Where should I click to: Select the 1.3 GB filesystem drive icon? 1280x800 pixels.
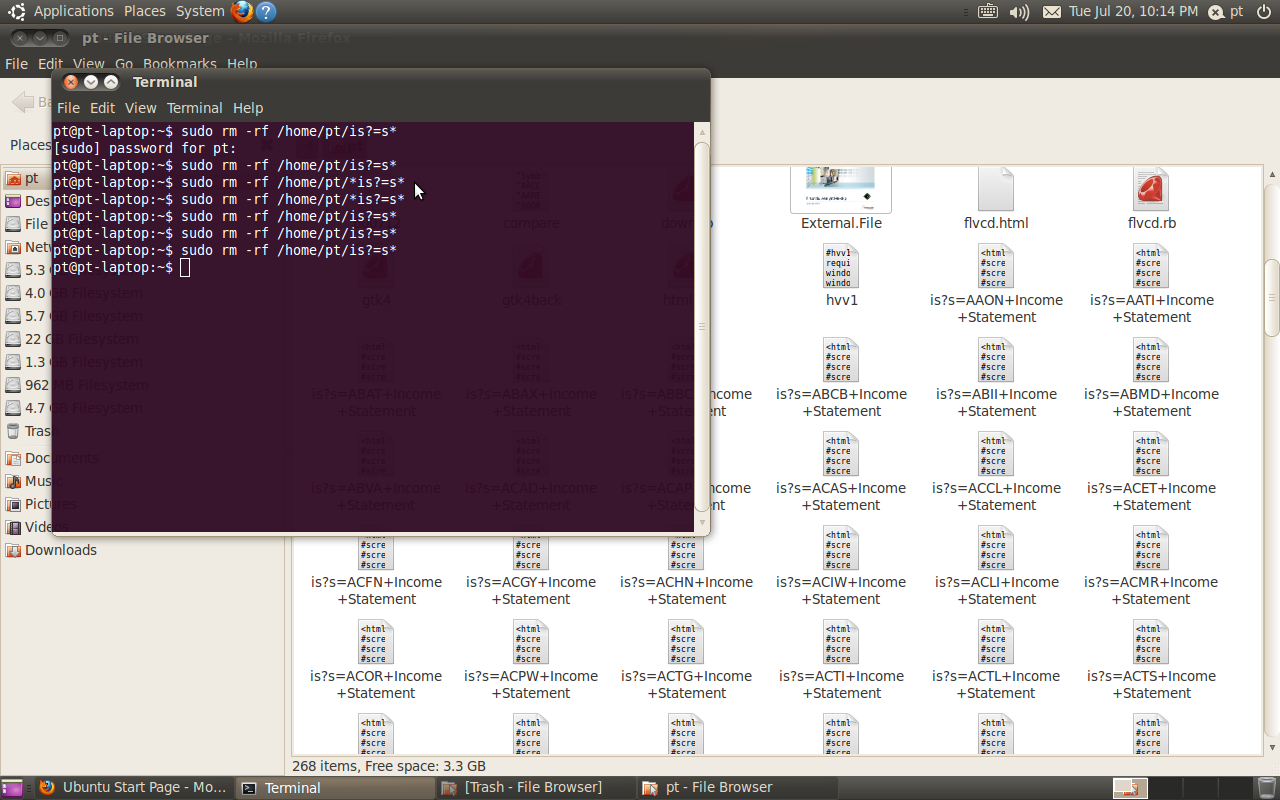pos(13,362)
